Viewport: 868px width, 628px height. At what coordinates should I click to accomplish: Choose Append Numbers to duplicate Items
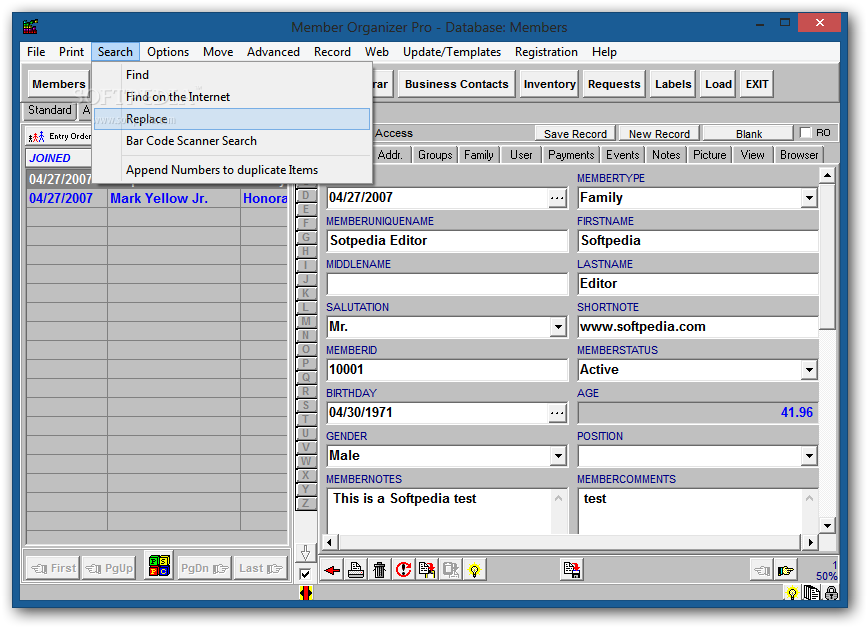[x=232, y=170]
